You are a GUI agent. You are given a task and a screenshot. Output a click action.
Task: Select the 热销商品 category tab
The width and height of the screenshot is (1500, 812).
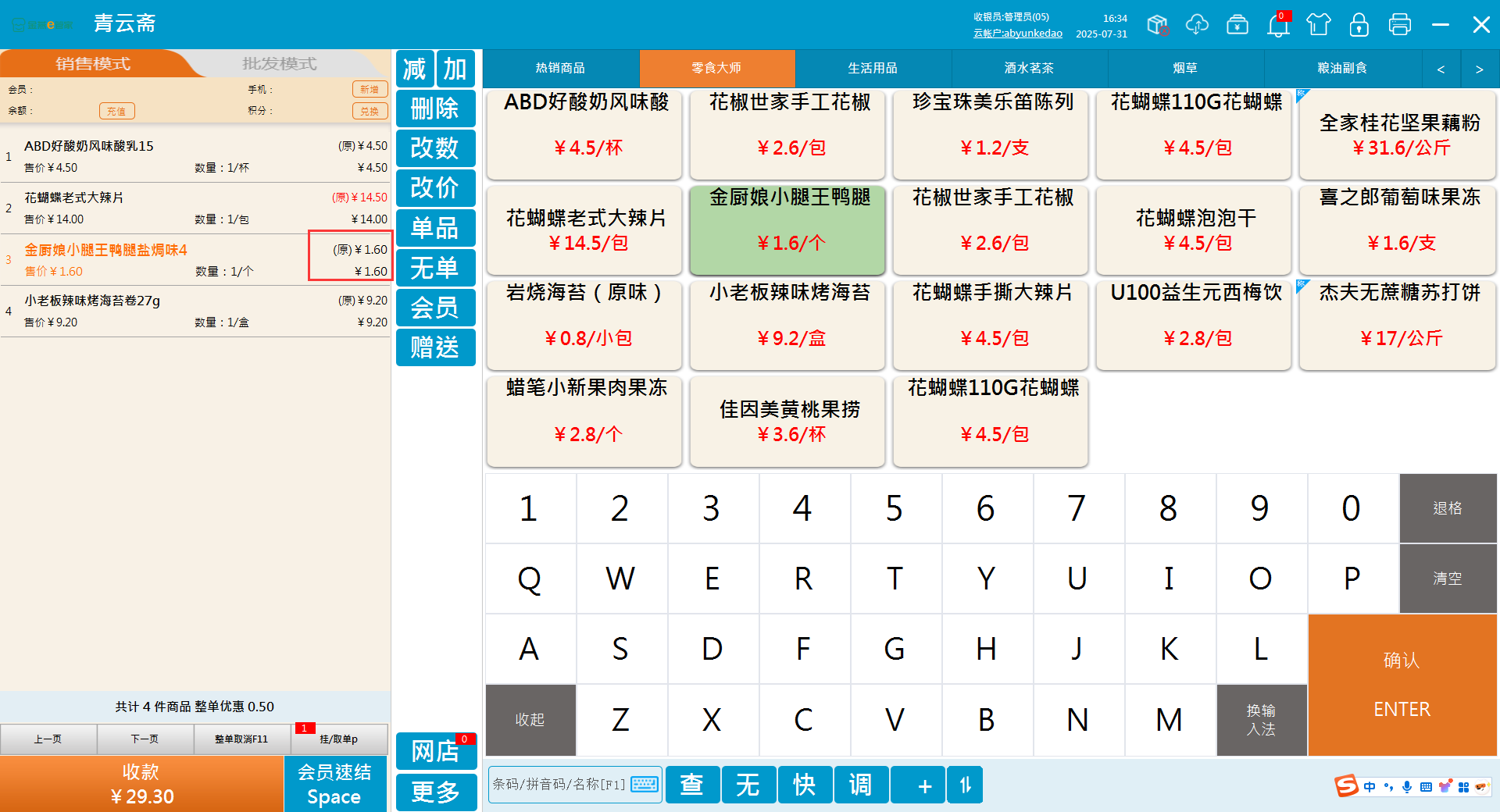coord(560,69)
